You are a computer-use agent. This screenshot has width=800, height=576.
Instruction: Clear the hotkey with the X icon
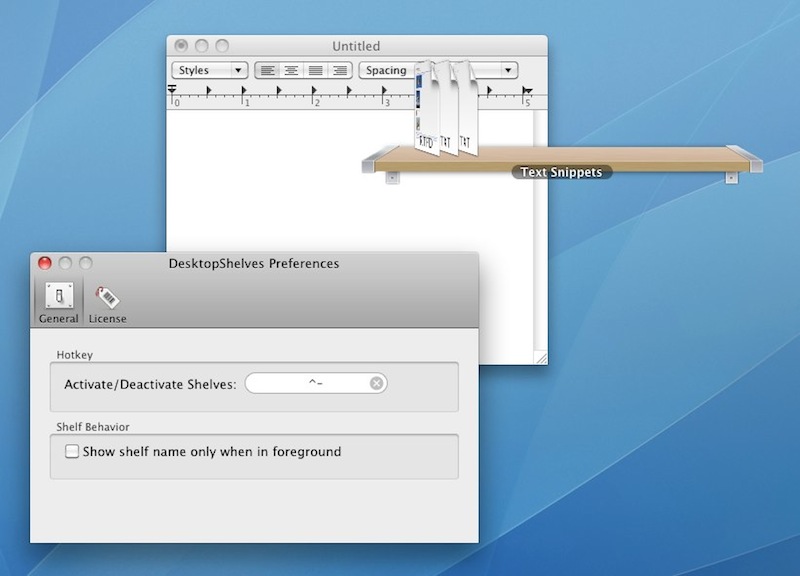click(x=376, y=384)
